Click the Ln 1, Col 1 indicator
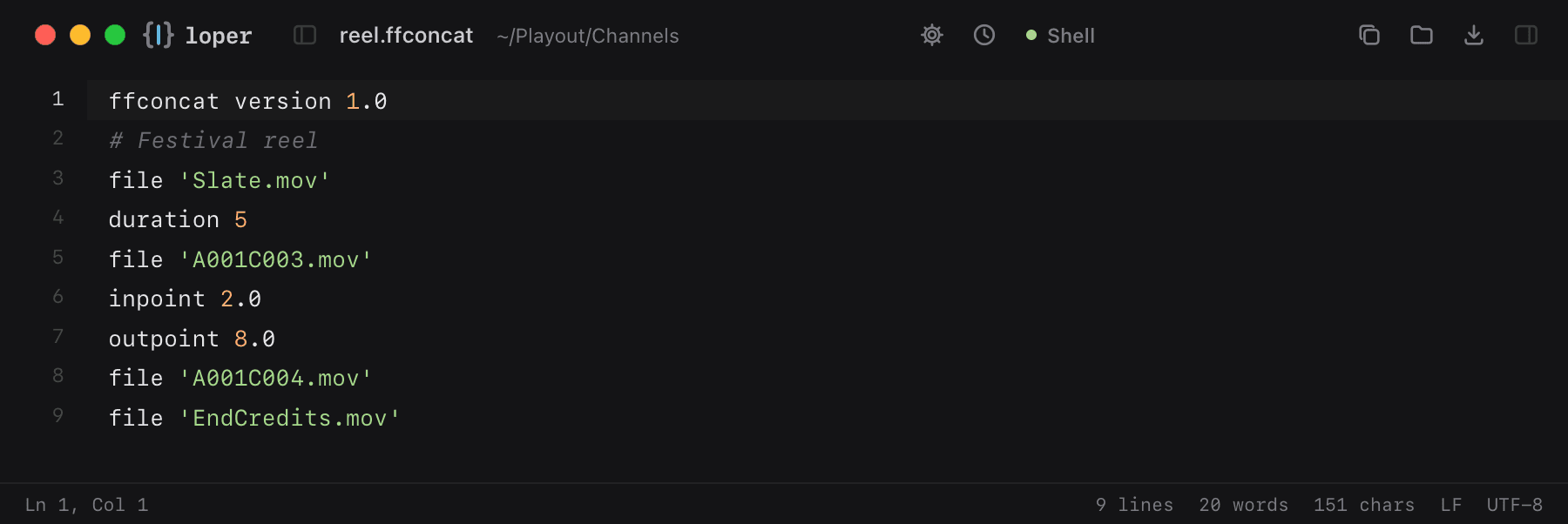 (87, 505)
